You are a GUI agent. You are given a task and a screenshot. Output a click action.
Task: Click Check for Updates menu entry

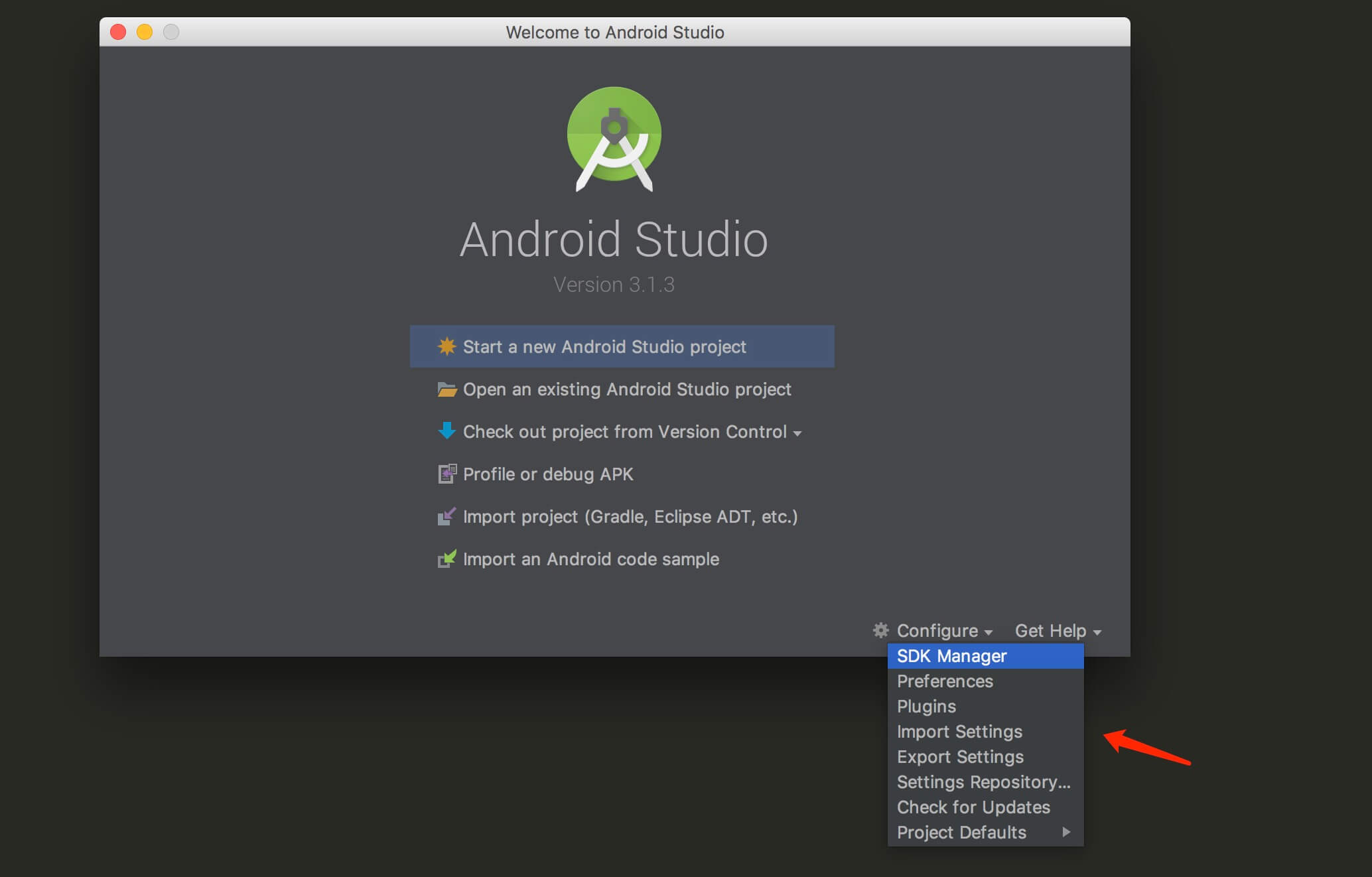(973, 807)
